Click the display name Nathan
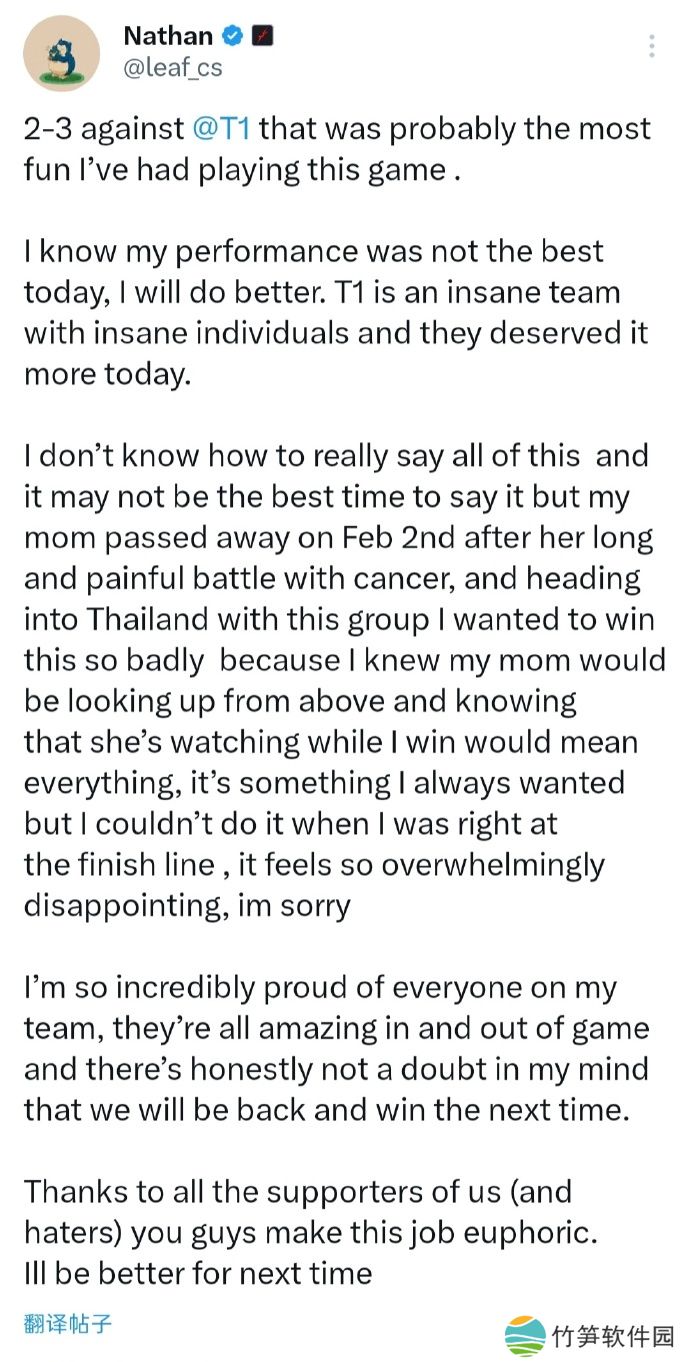Screen dimensions: 690x1362 (x=167, y=37)
